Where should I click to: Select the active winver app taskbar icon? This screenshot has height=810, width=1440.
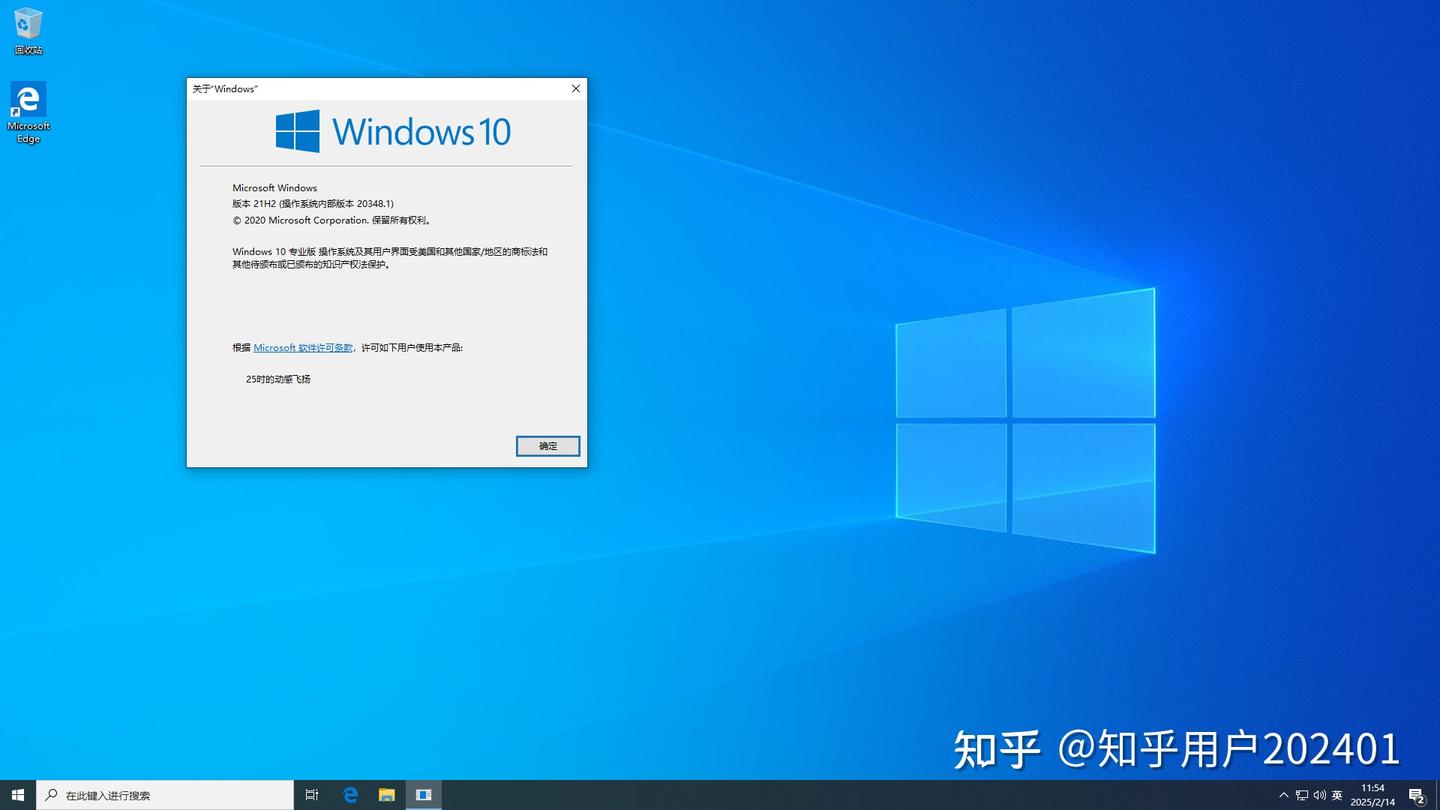(x=423, y=794)
